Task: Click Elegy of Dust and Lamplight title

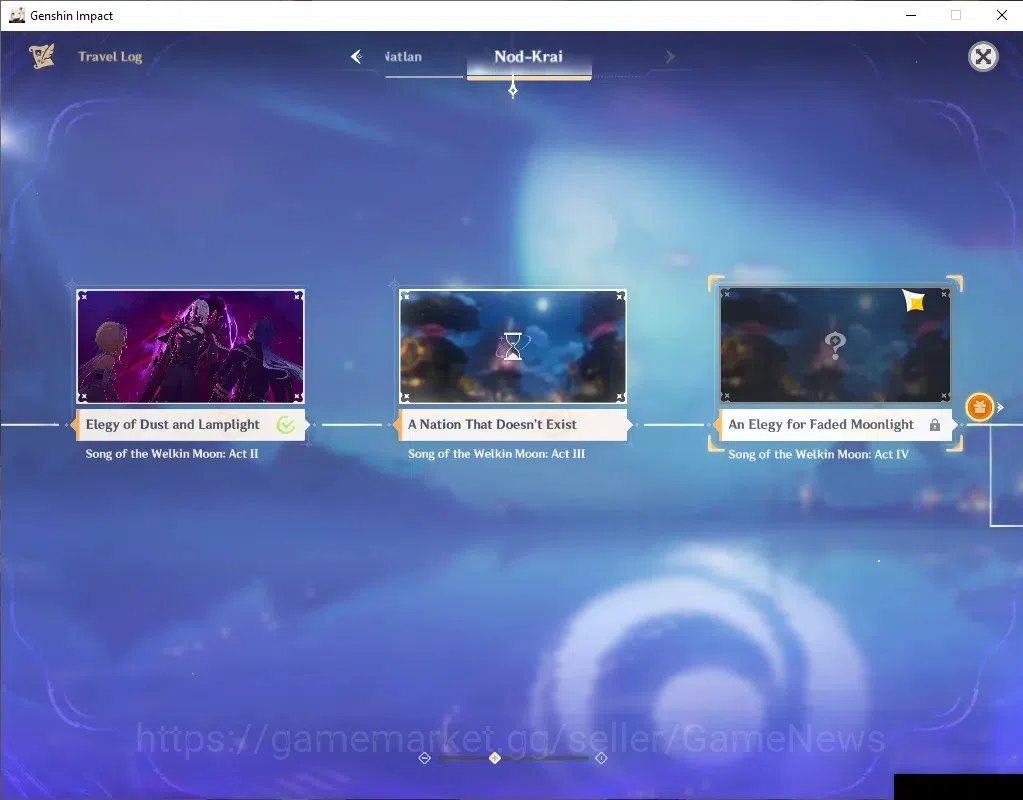Action: [173, 424]
